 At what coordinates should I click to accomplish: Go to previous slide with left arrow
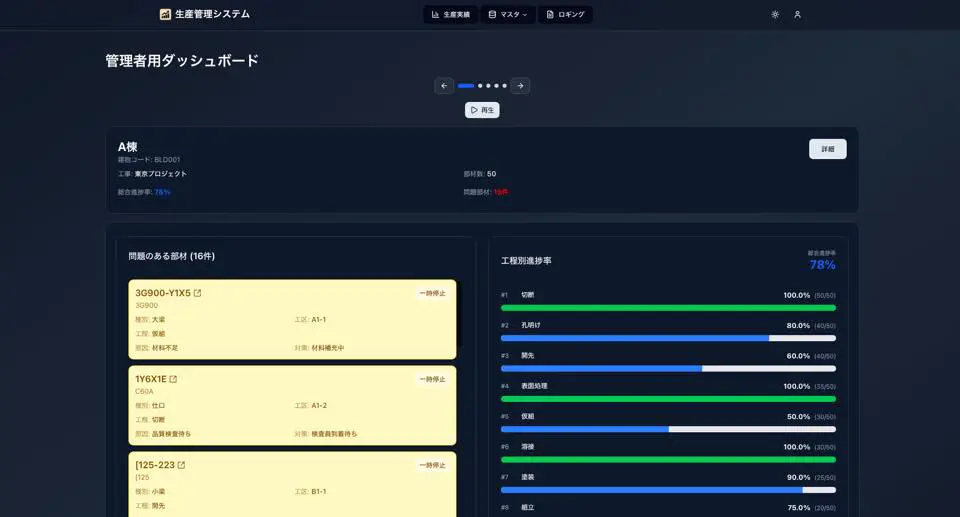click(444, 86)
